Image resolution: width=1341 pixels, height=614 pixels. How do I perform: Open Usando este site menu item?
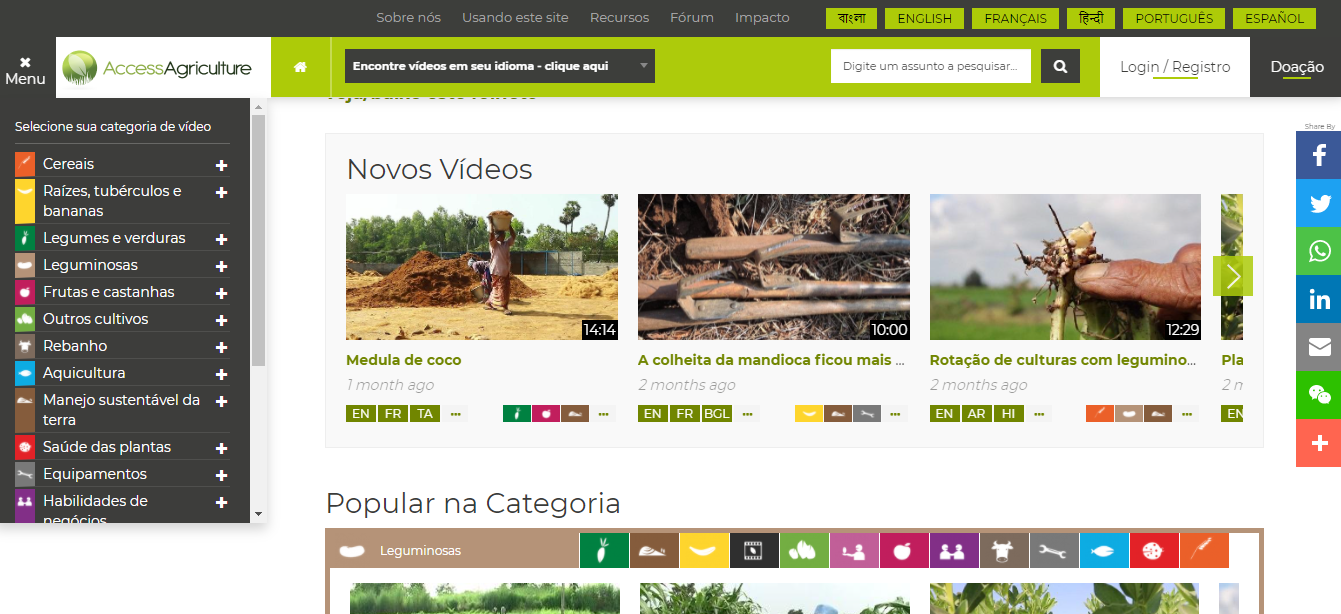point(515,18)
